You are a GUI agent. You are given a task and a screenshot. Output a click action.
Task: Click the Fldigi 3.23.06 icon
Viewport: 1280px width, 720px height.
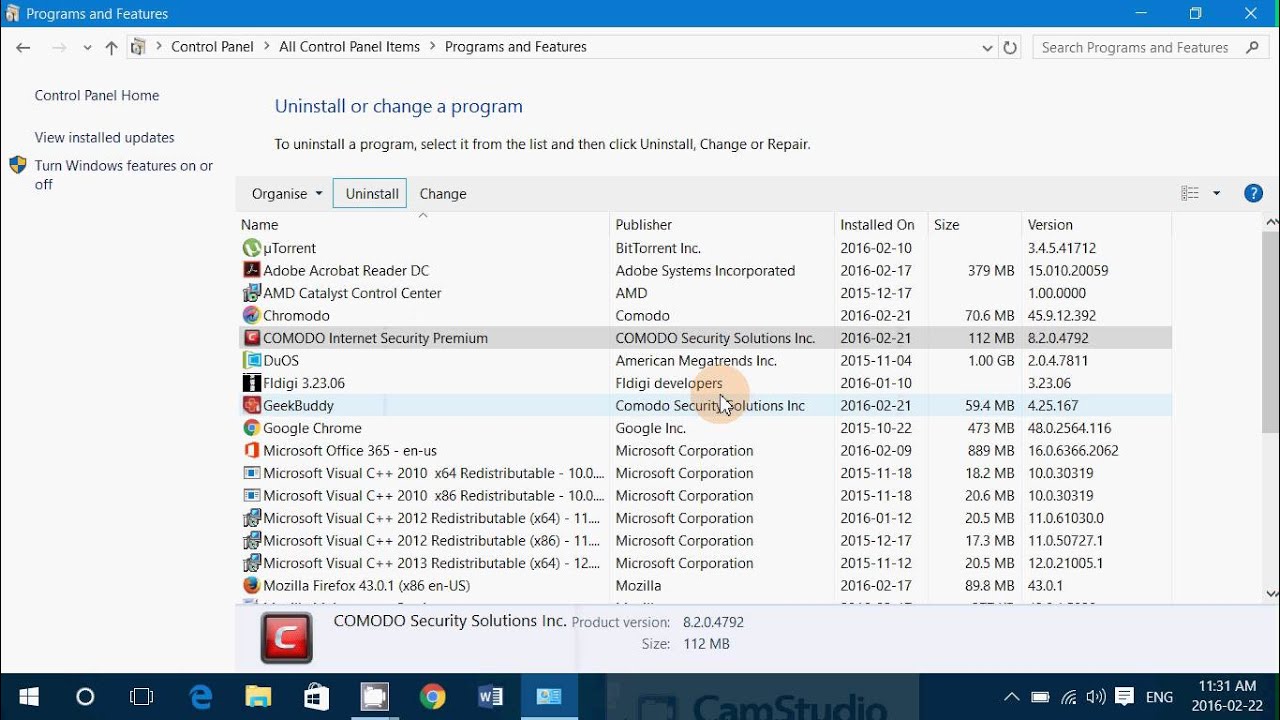click(252, 383)
